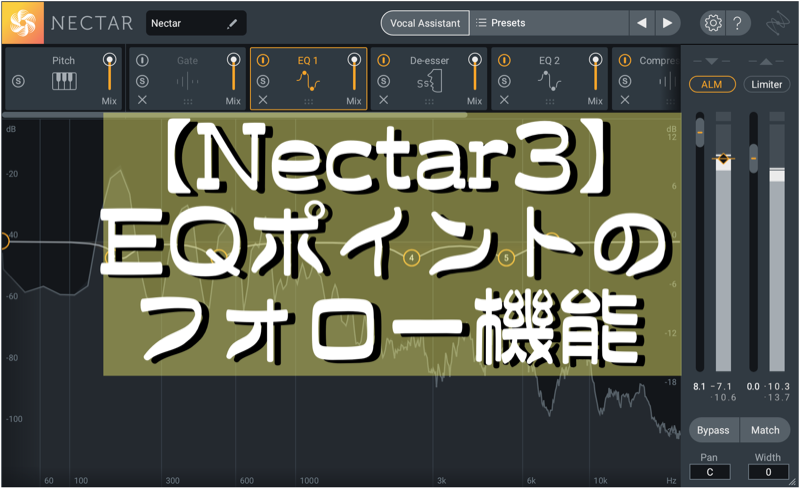
Task: Edit the preset name with pencil icon
Action: coord(232,23)
